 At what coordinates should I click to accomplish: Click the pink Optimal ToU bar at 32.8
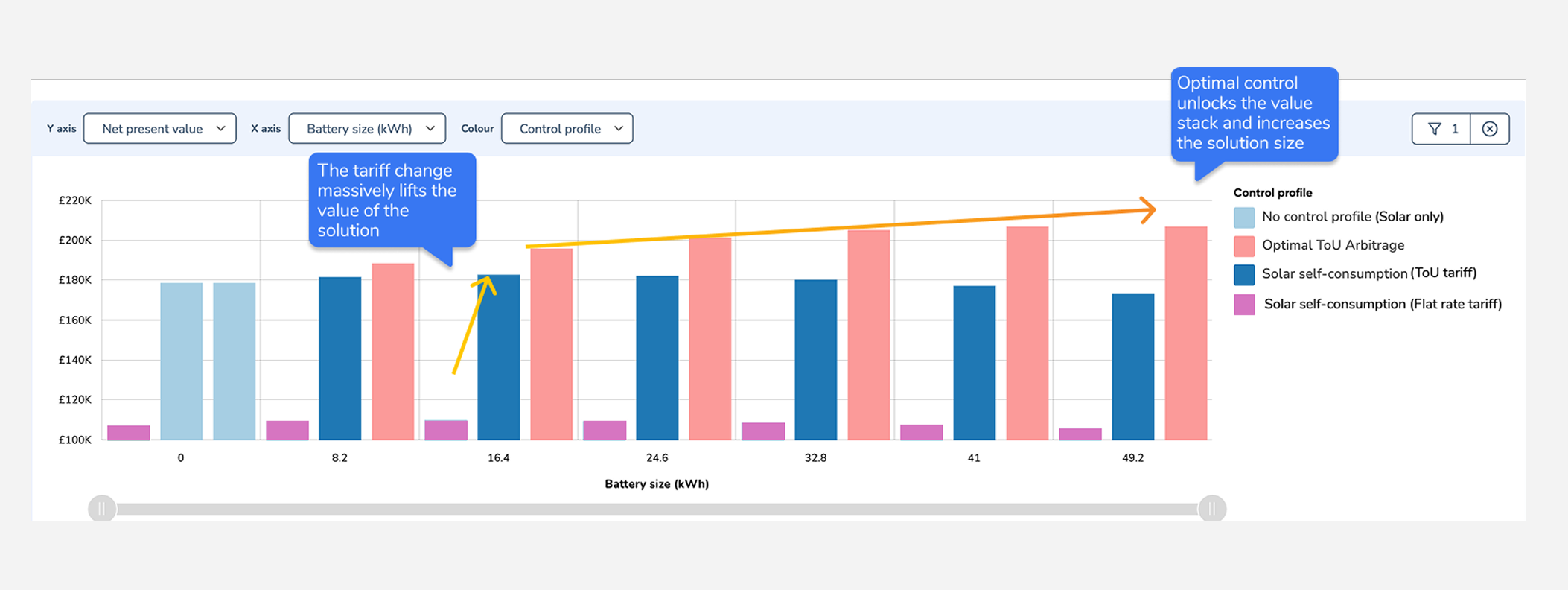pos(869,334)
